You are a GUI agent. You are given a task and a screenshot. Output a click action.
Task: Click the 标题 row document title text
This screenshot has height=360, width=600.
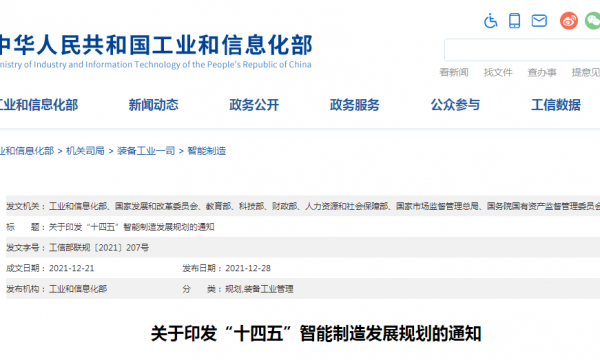(x=132, y=227)
